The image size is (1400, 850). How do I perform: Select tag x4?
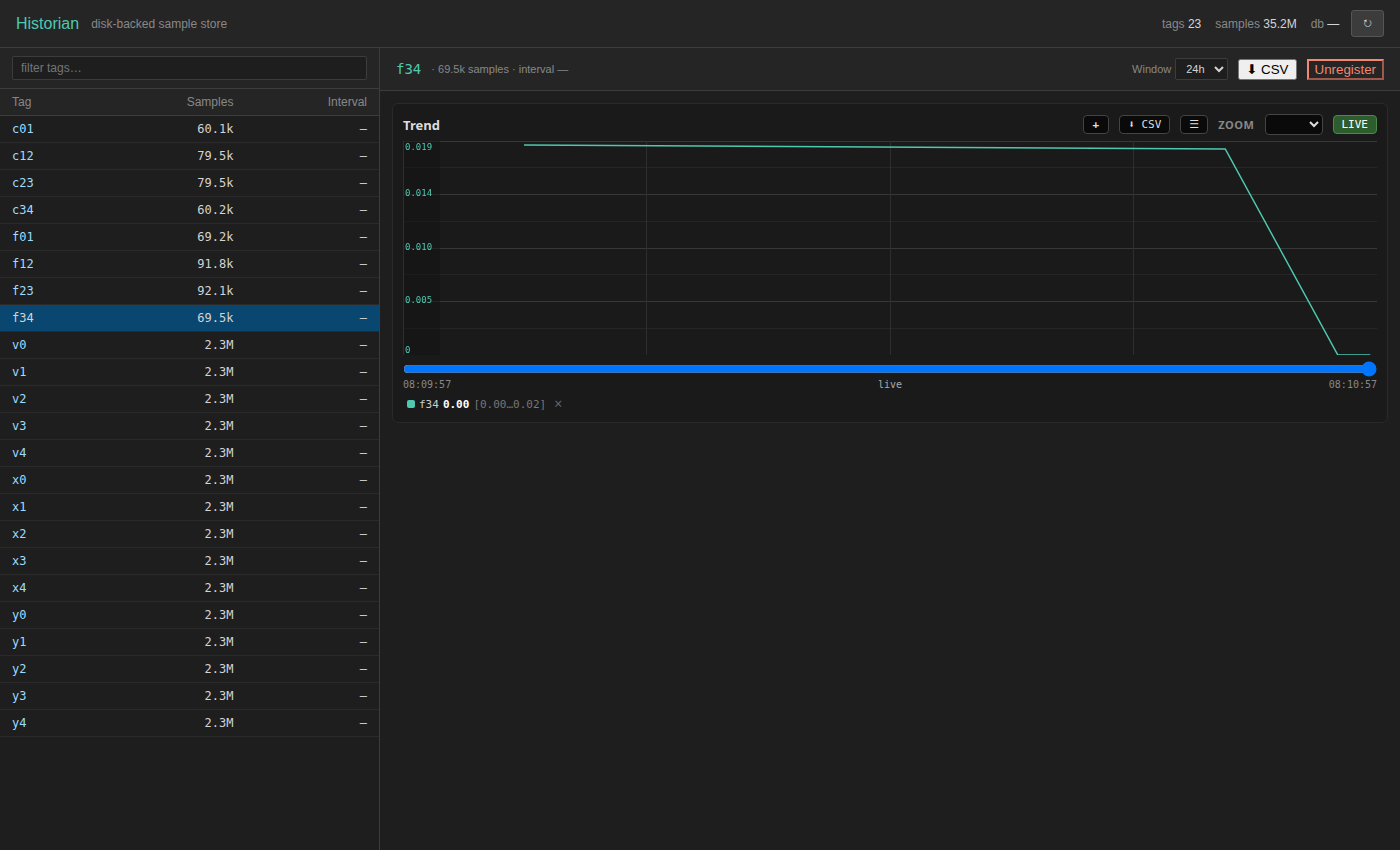tap(189, 588)
